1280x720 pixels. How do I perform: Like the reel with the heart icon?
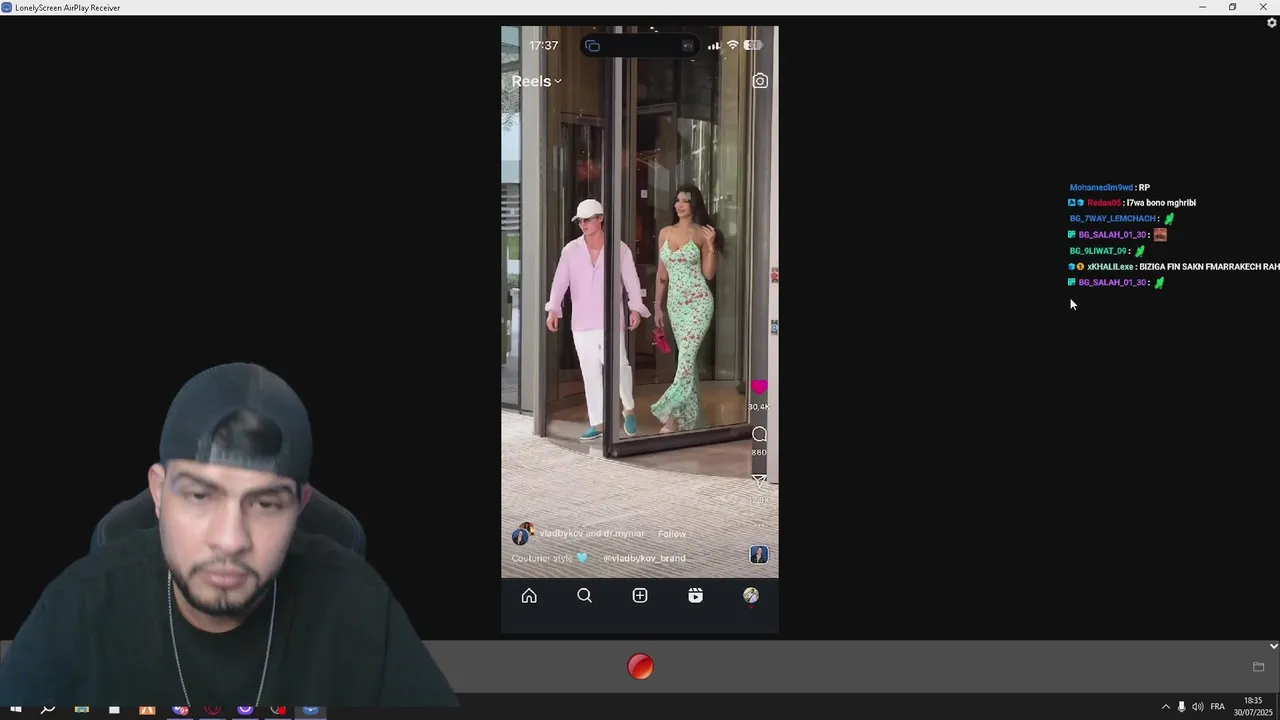pos(759,387)
